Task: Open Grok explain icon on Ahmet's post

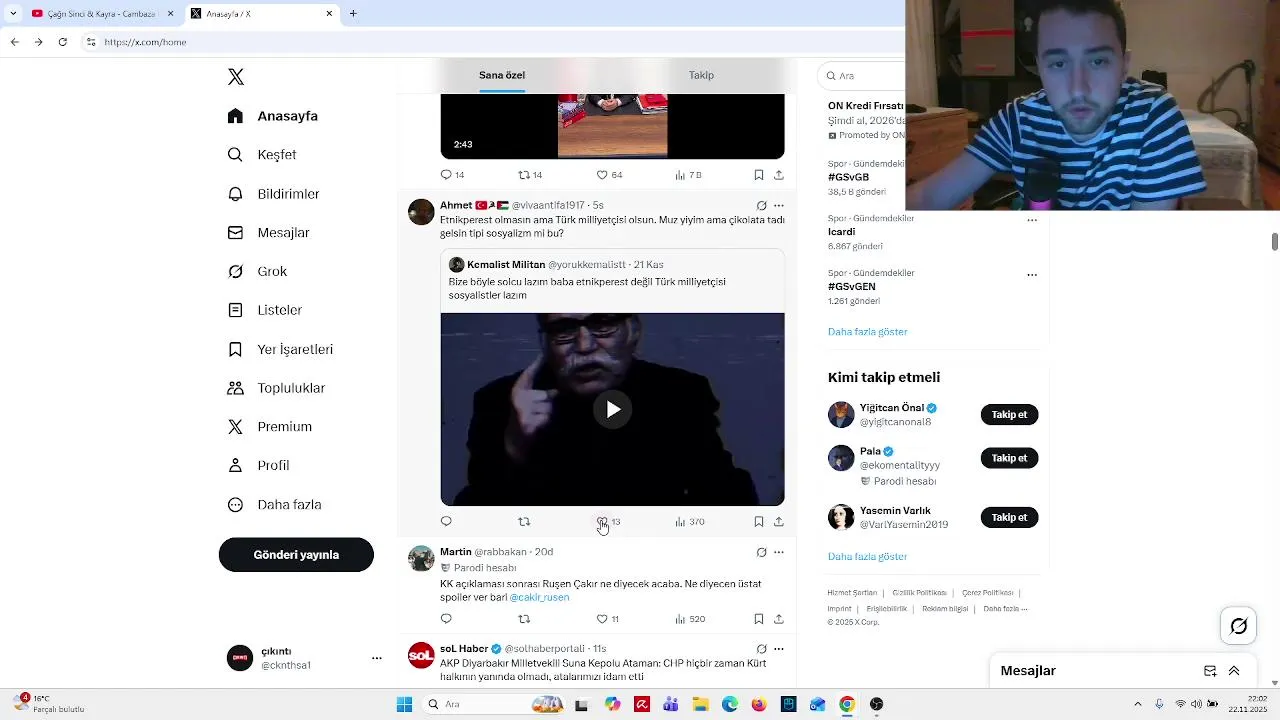Action: (x=761, y=206)
